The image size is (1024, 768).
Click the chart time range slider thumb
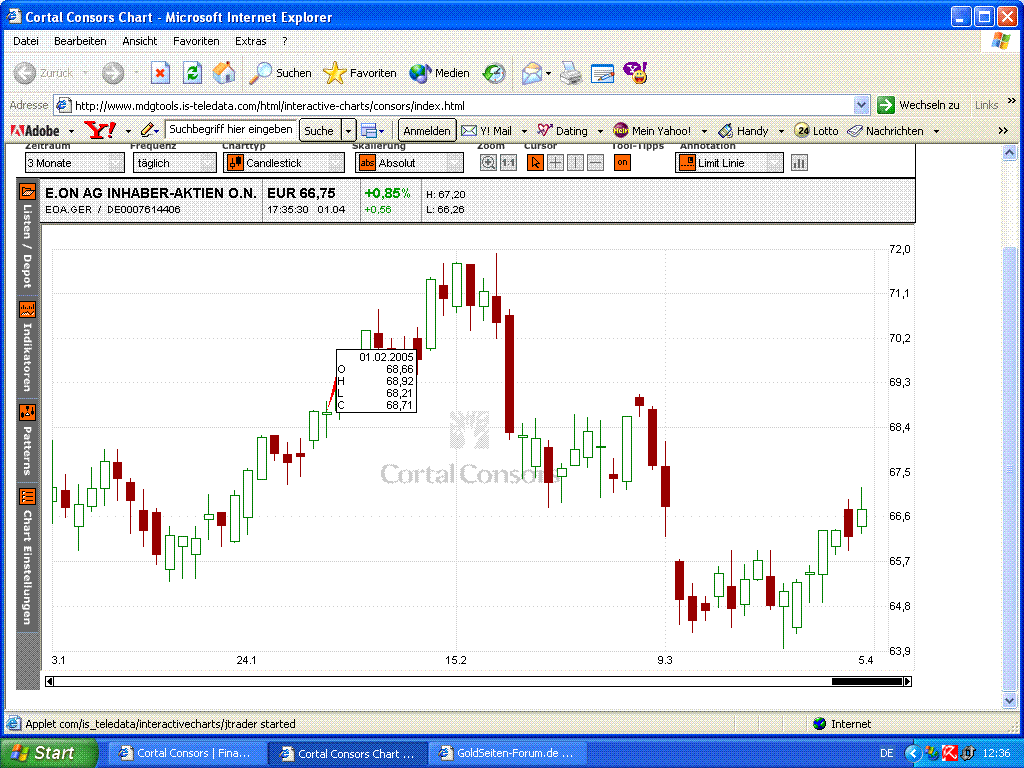click(867, 681)
